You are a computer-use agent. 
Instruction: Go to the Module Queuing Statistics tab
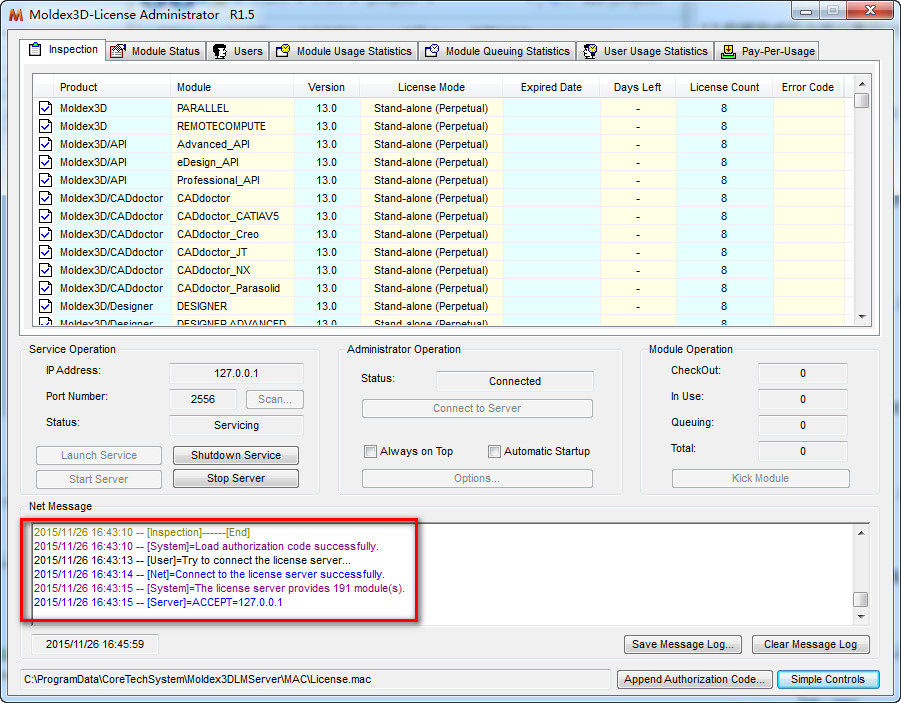[x=497, y=51]
